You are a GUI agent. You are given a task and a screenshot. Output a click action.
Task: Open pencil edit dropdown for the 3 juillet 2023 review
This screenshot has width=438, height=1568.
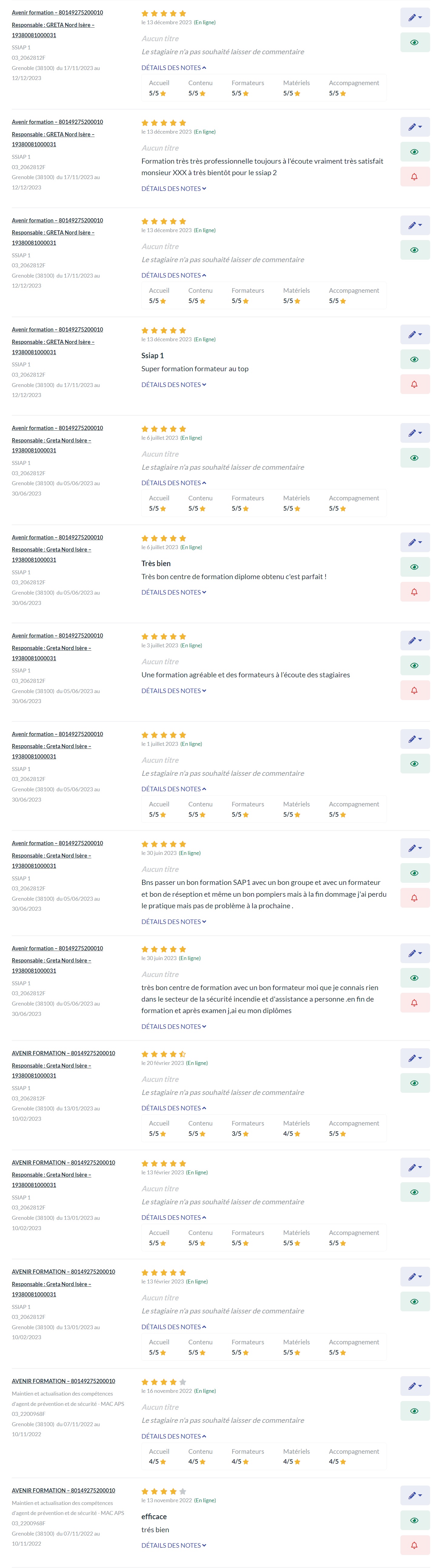pos(415,640)
